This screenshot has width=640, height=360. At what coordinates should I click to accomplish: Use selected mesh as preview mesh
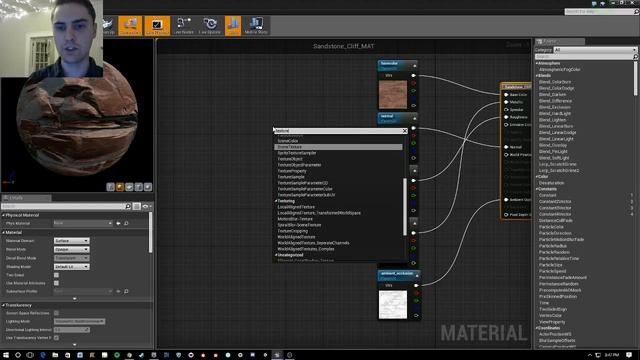[x=148, y=187]
